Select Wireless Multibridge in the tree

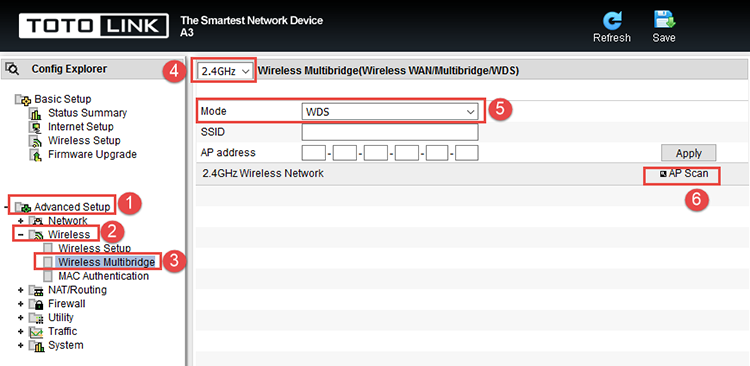coord(106,262)
